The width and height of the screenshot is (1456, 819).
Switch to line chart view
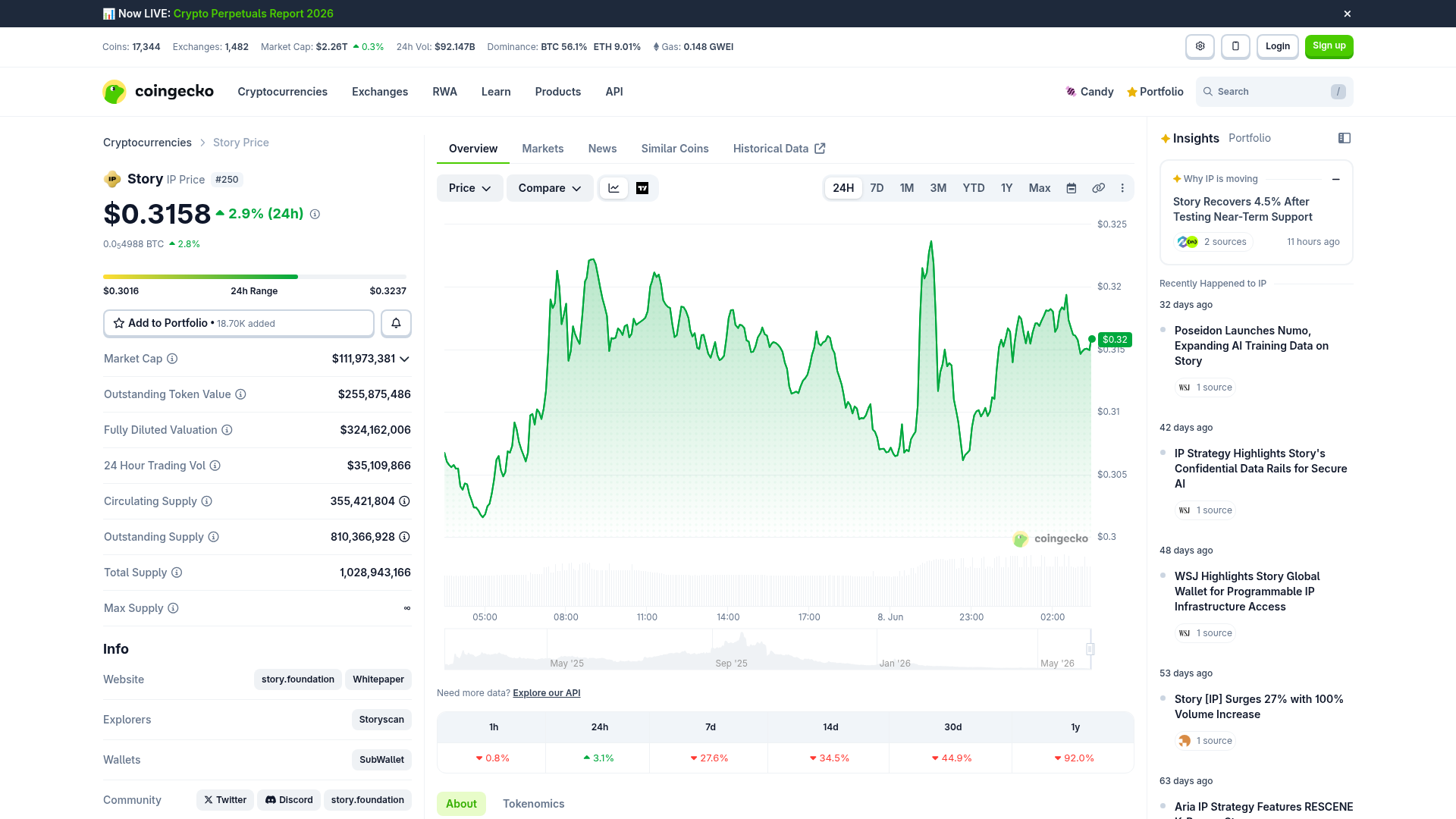(613, 188)
